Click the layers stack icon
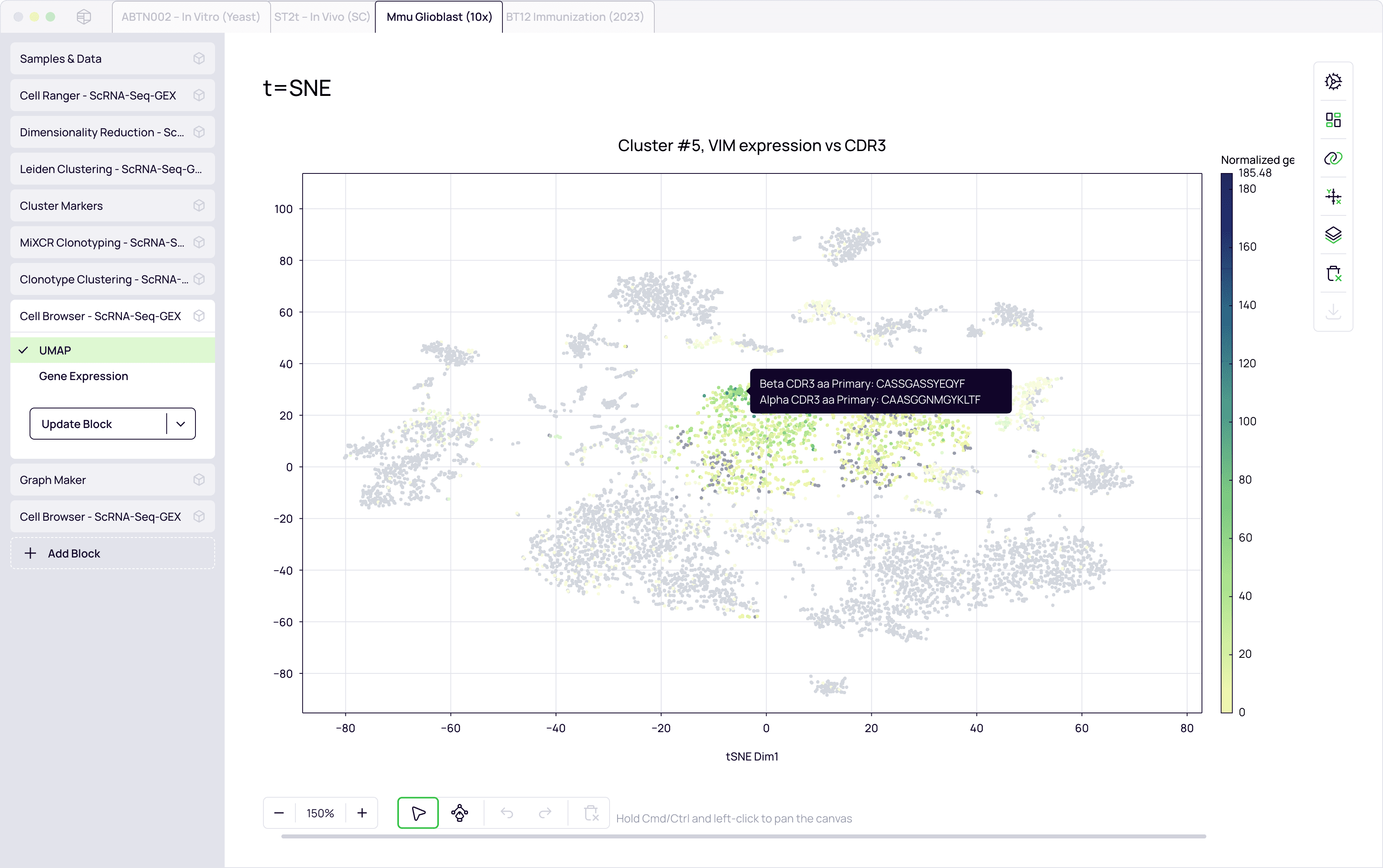The image size is (1383, 868). (x=1333, y=235)
